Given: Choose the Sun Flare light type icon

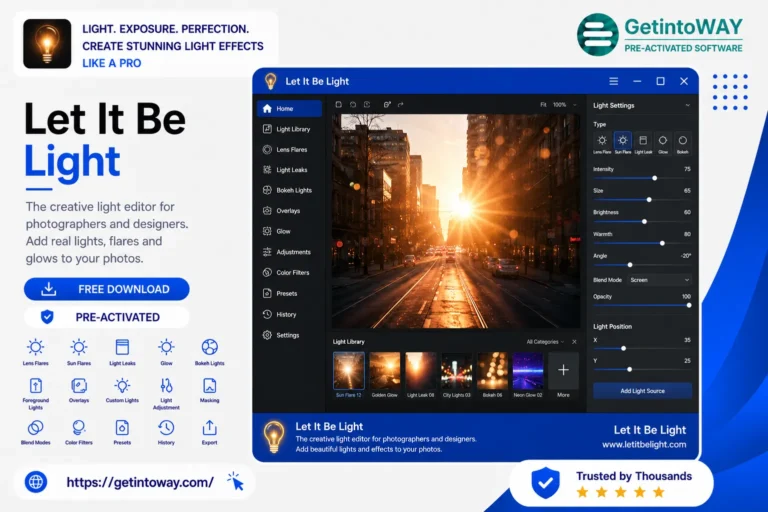Looking at the screenshot, I should [x=623, y=141].
